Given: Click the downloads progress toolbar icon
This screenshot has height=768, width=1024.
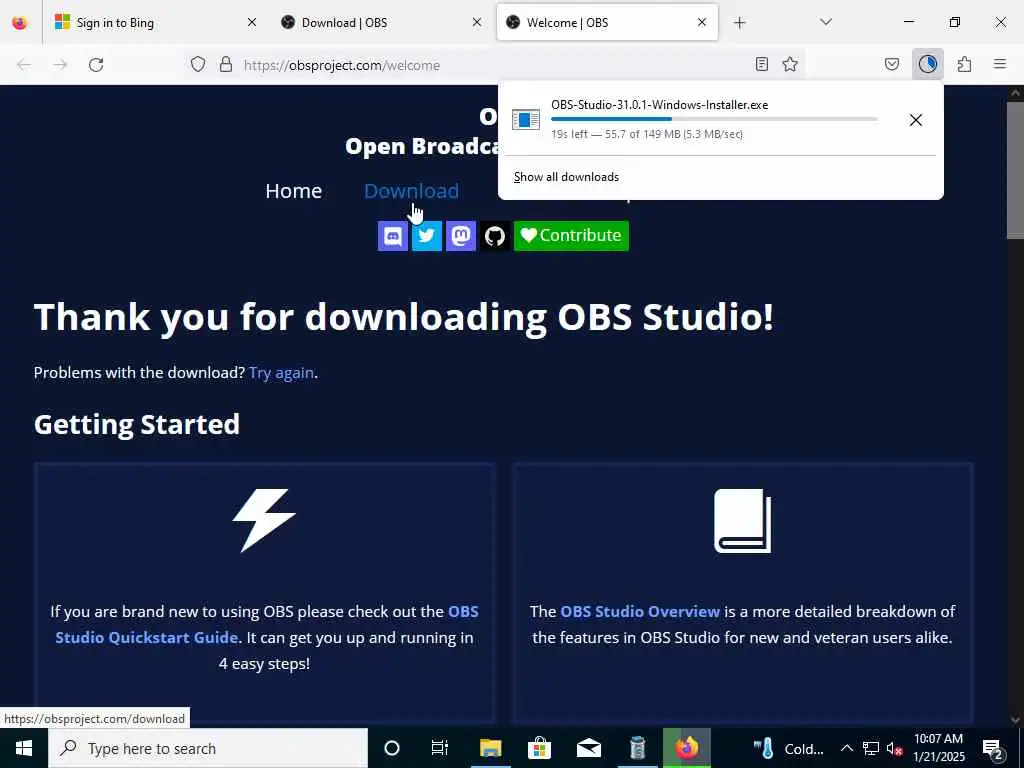Looking at the screenshot, I should pyautogui.click(x=928, y=64).
